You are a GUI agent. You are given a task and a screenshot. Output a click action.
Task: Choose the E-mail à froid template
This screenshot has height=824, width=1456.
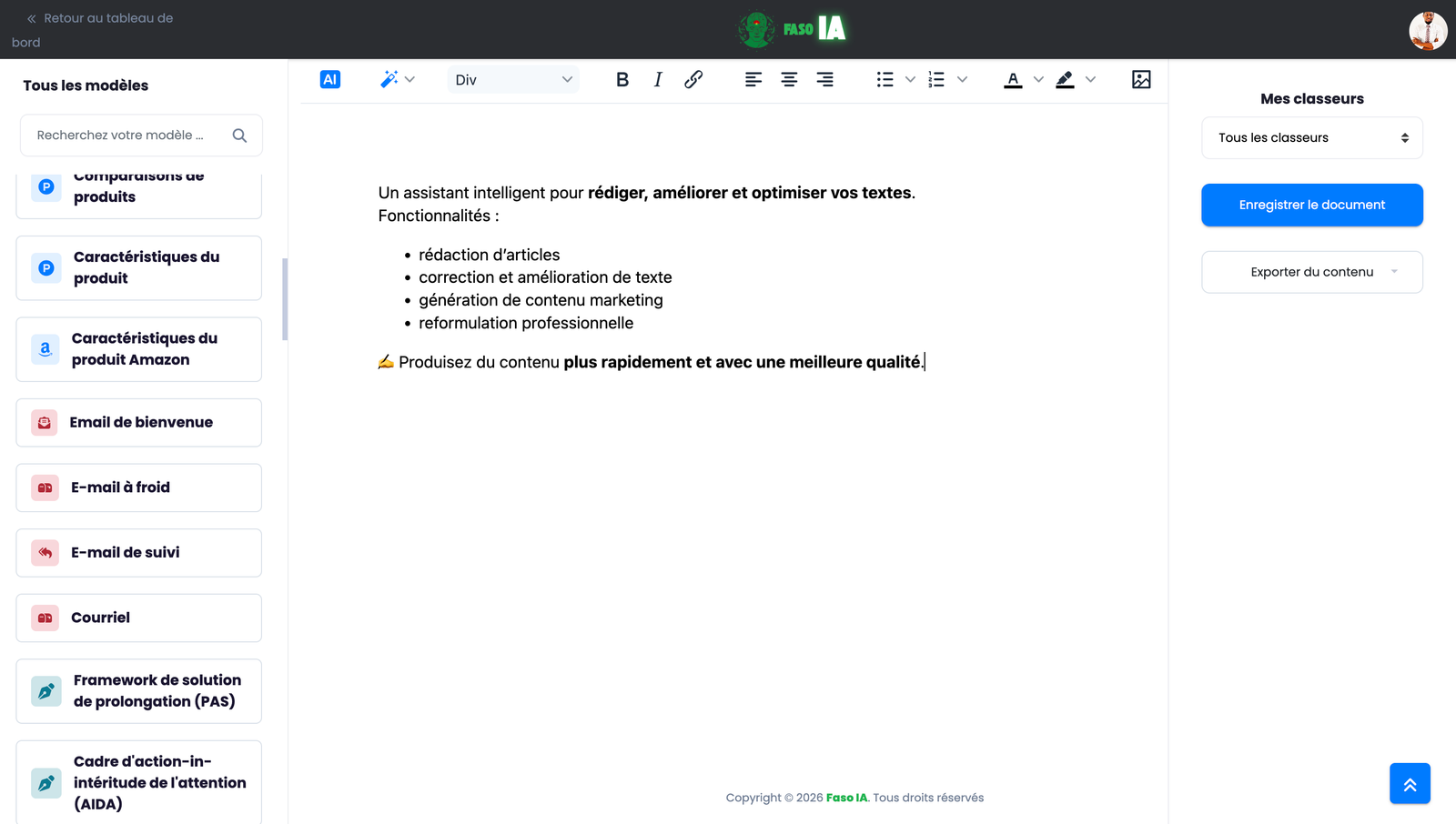pos(139,487)
